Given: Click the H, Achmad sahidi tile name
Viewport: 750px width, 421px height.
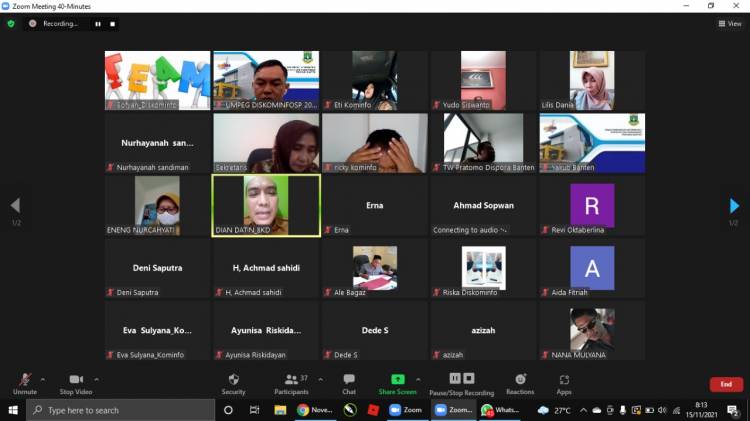Looking at the screenshot, I should click(x=266, y=268).
